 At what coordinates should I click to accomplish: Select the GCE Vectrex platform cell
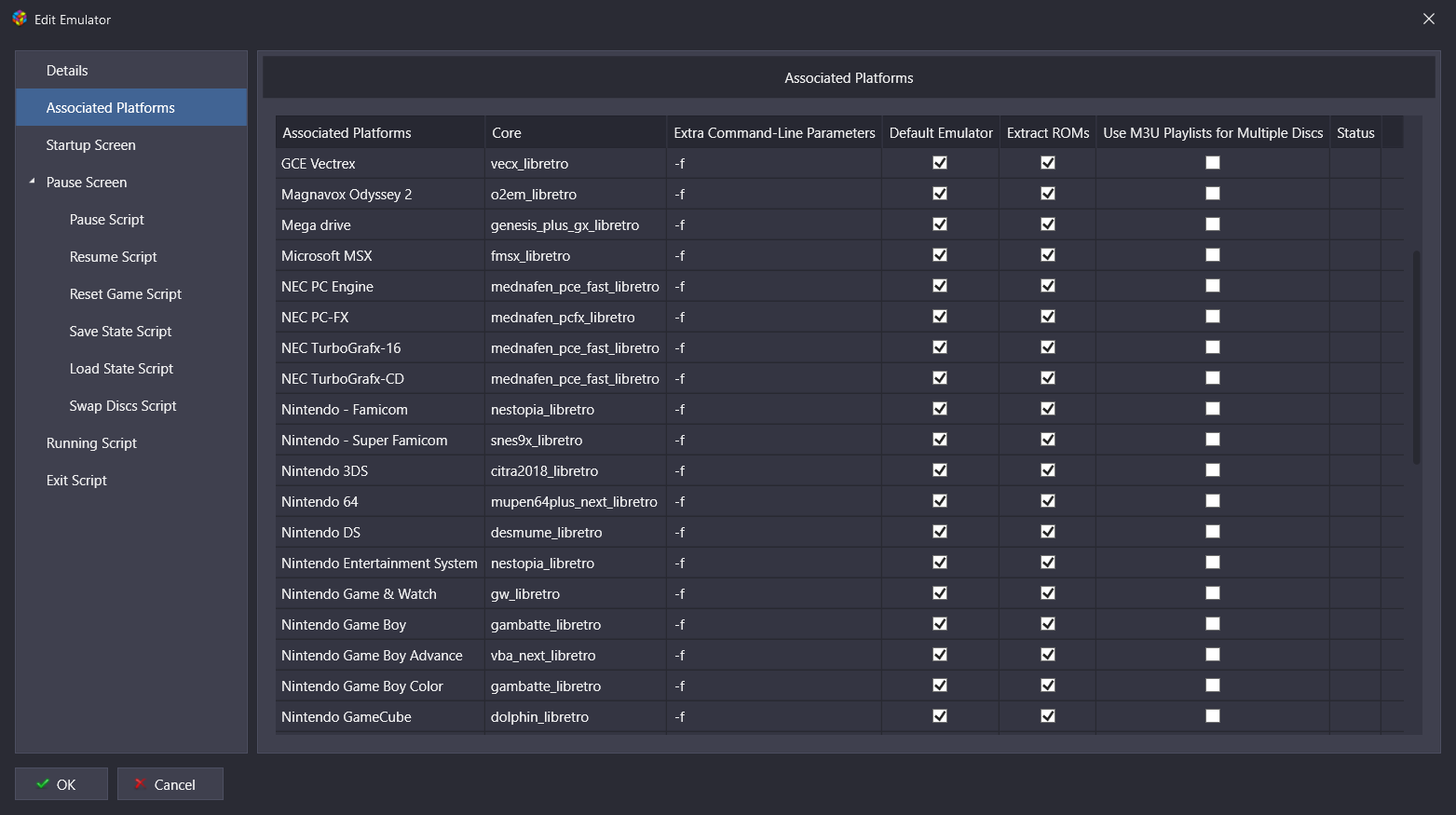(x=380, y=164)
